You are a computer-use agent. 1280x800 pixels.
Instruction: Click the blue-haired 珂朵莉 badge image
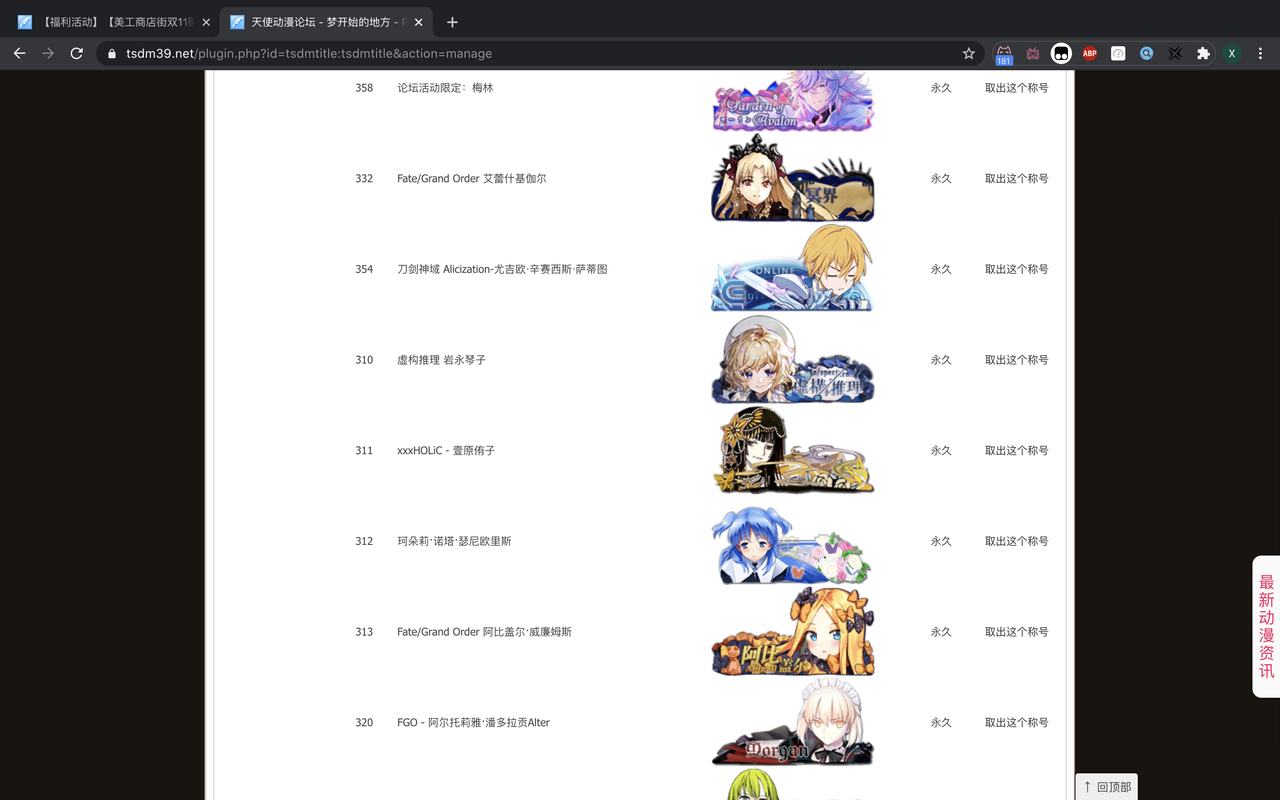click(x=793, y=545)
